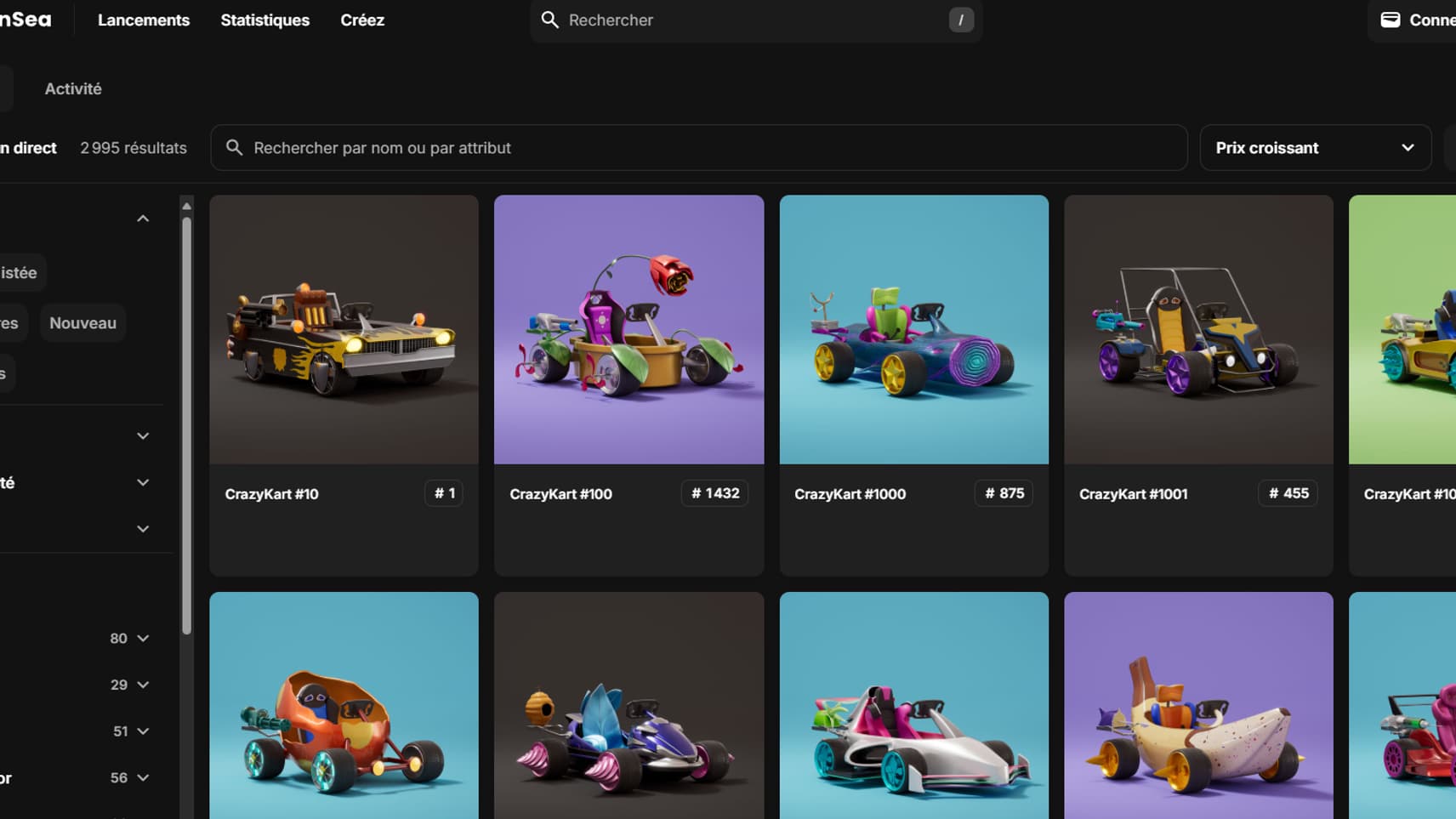The image size is (1456, 819).
Task: Go to Lancements page
Action: click(144, 20)
